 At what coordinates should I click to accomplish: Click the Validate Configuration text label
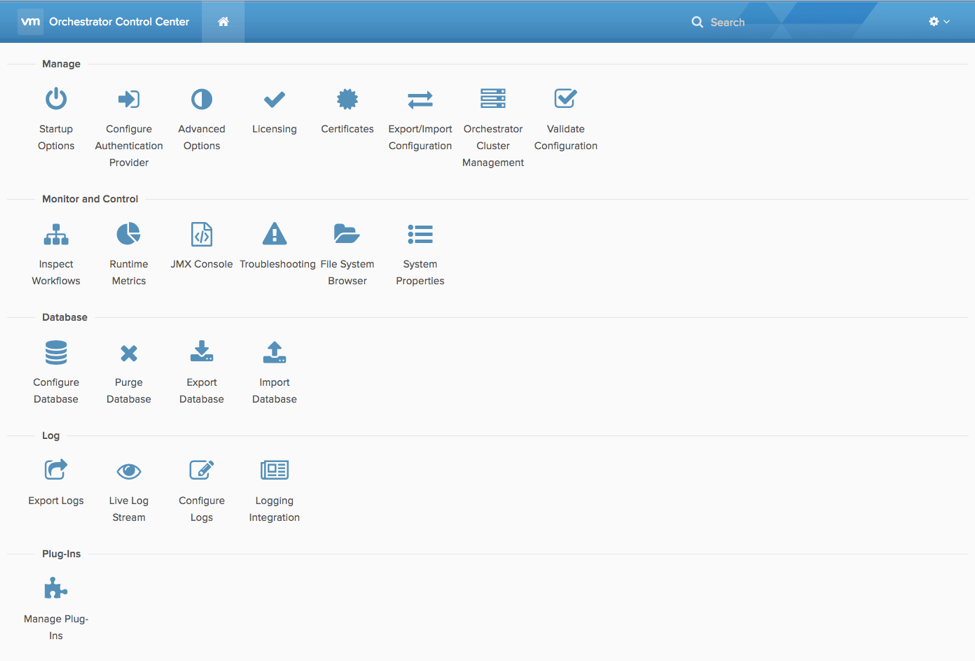point(566,137)
